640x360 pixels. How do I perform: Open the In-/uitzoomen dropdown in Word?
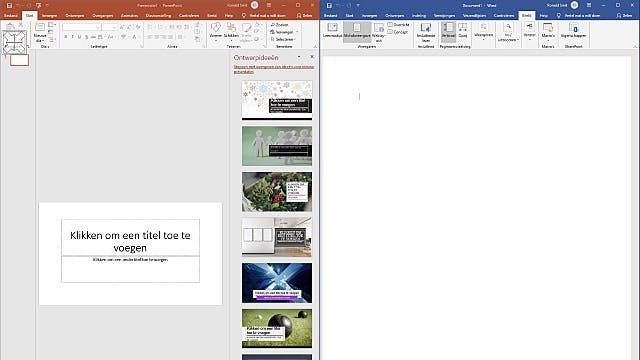[508, 32]
